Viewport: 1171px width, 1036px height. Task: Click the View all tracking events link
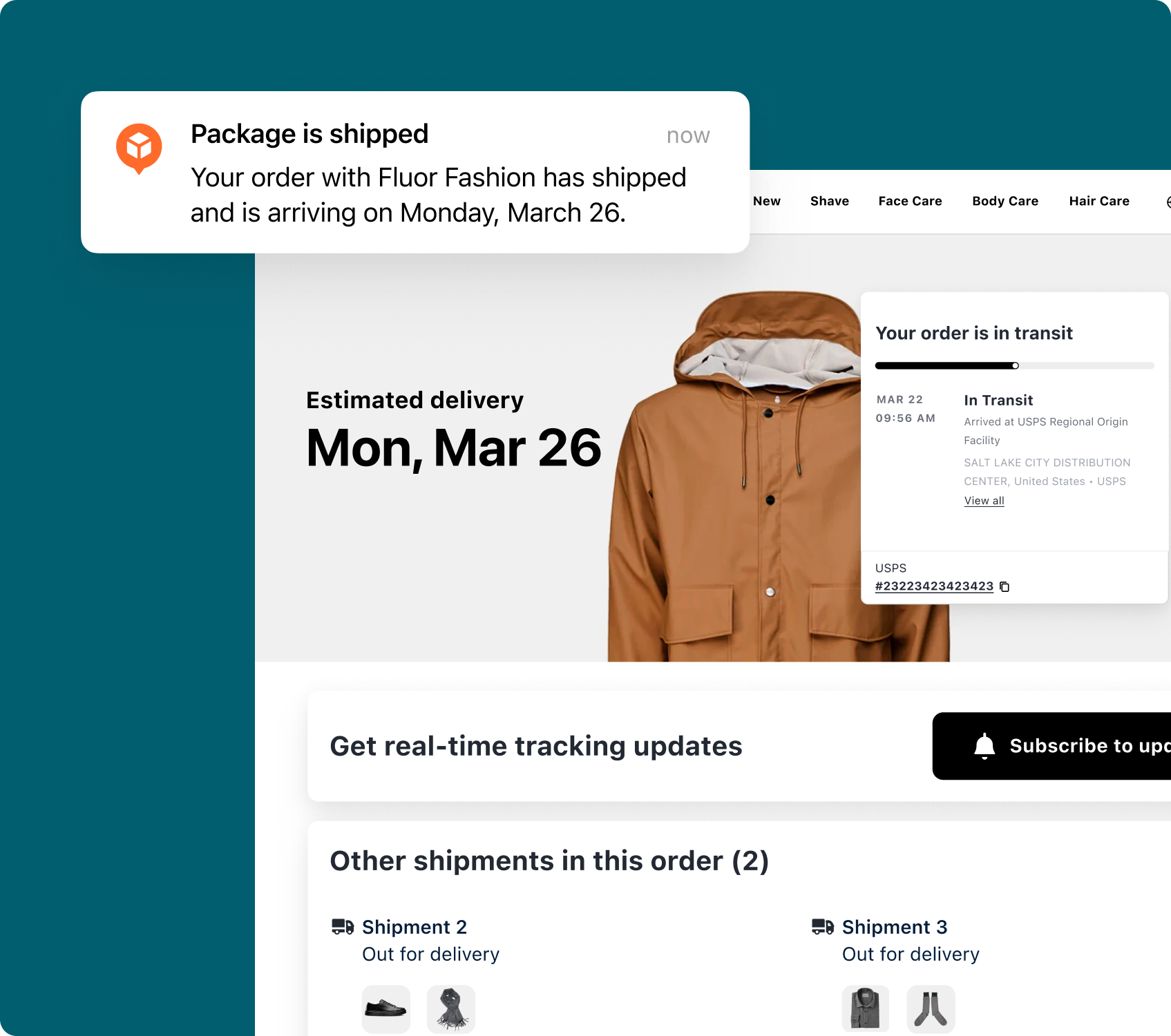pyautogui.click(x=984, y=501)
